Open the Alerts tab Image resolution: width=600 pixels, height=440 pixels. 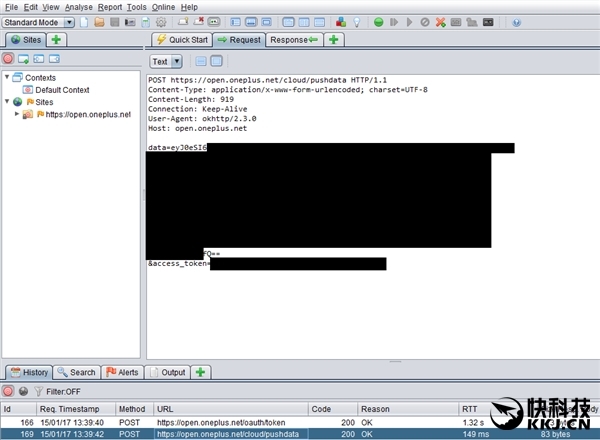click(122, 372)
